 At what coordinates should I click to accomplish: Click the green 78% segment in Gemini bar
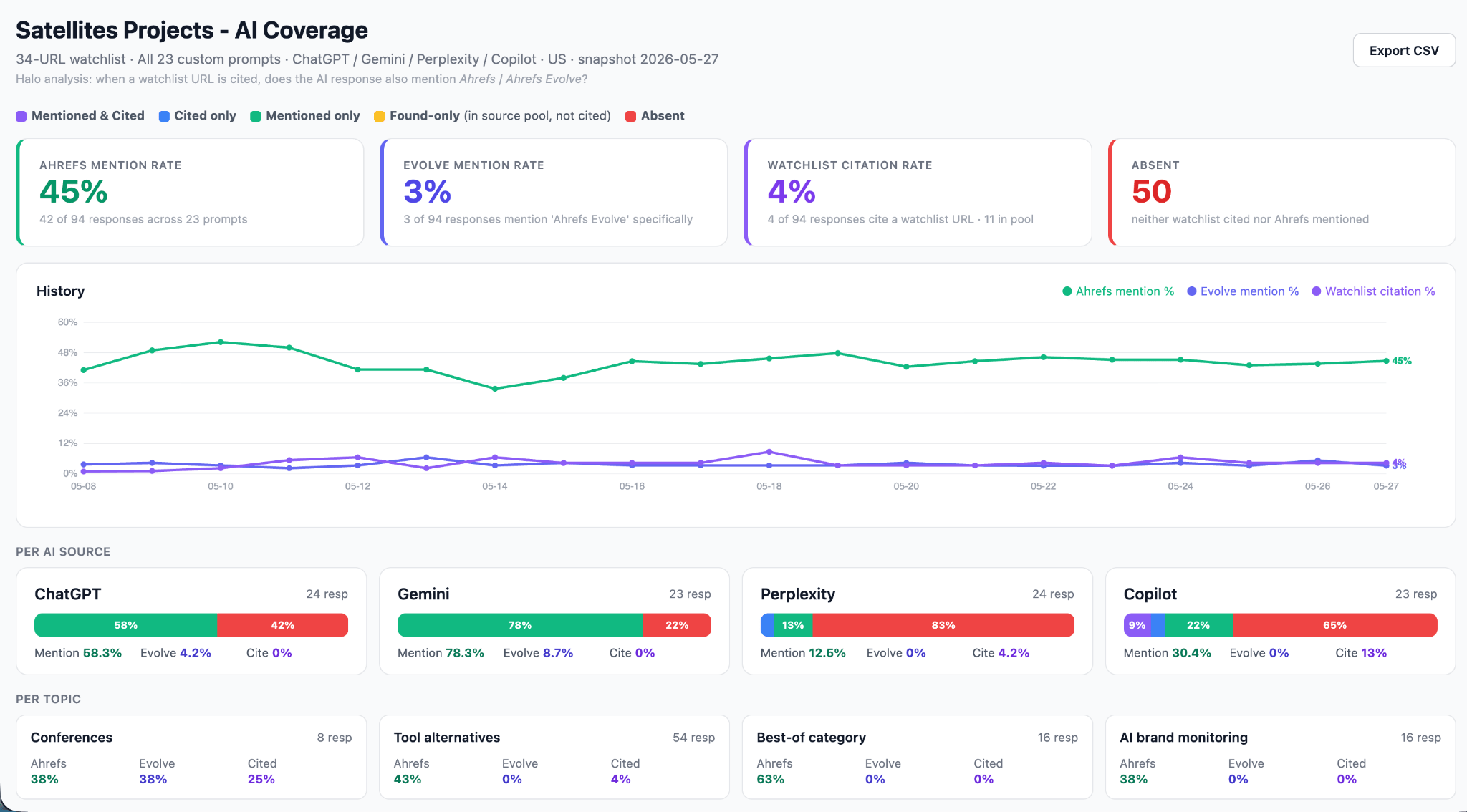[520, 625]
